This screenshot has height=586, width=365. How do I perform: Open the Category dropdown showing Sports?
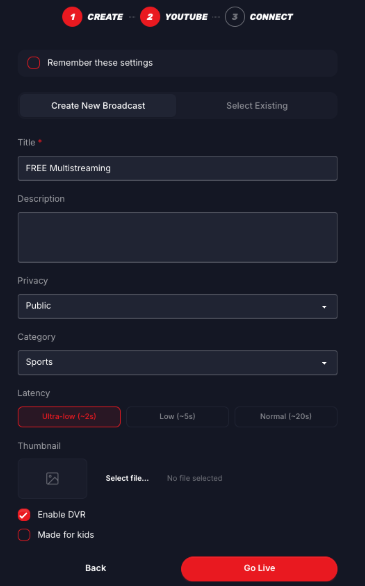point(177,362)
